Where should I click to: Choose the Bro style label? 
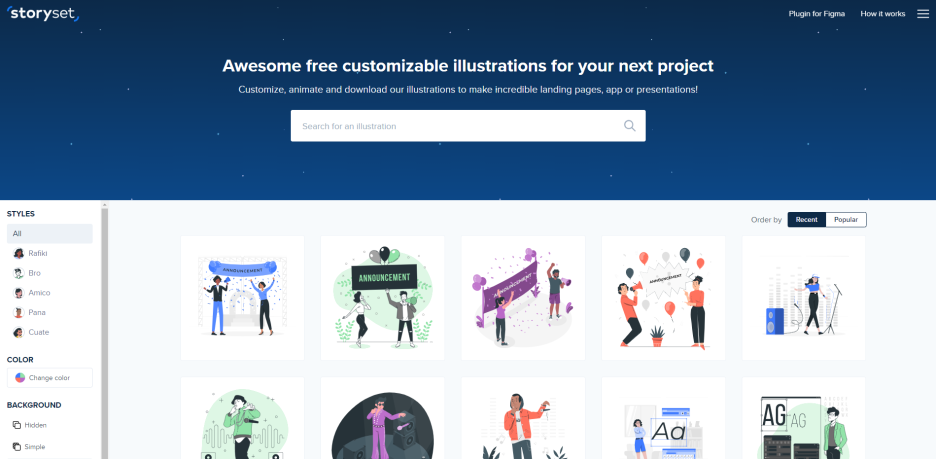point(35,273)
